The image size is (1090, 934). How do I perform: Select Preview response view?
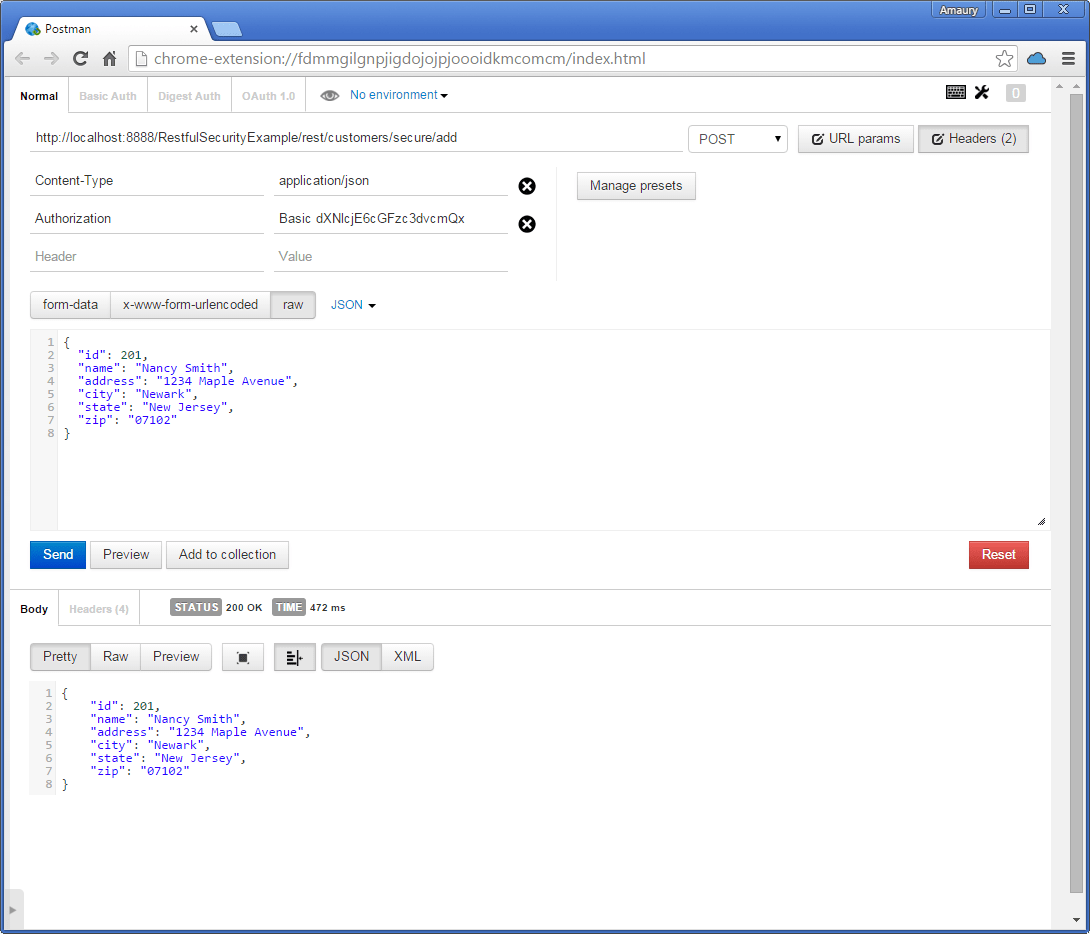pyautogui.click(x=176, y=657)
